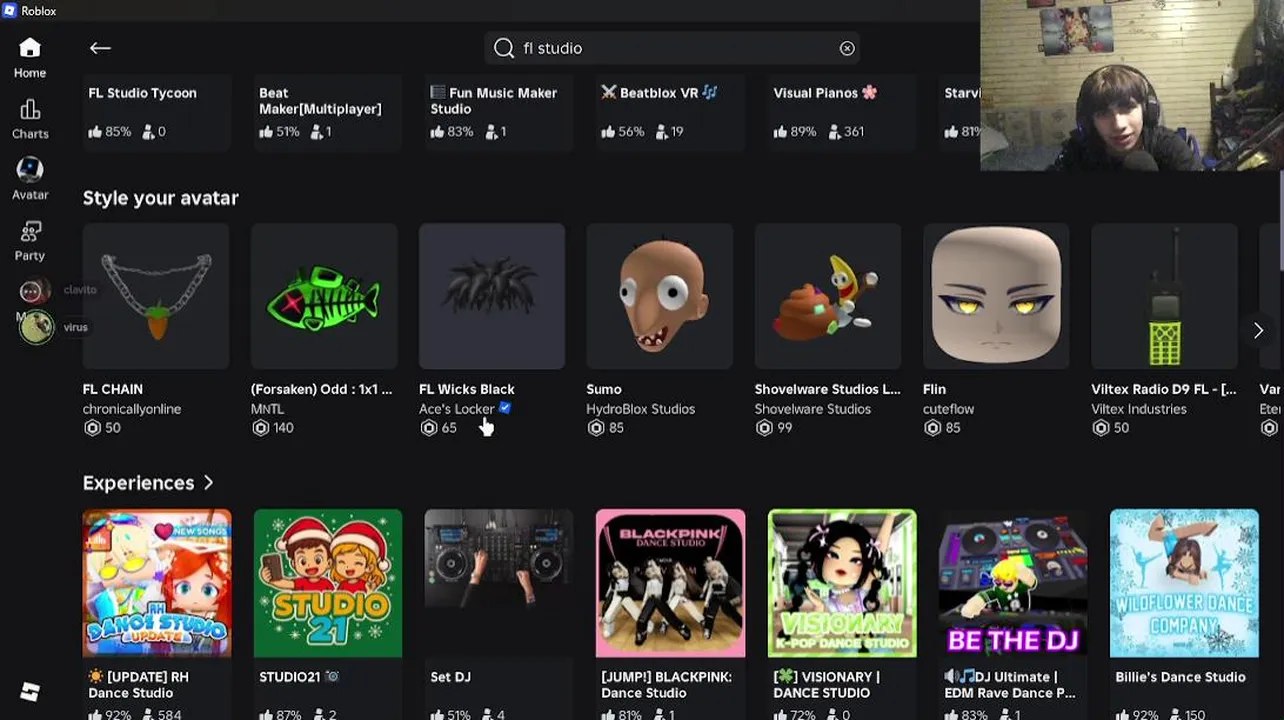Open the Charts sidebar icon
This screenshot has height=720, width=1284.
[30, 109]
